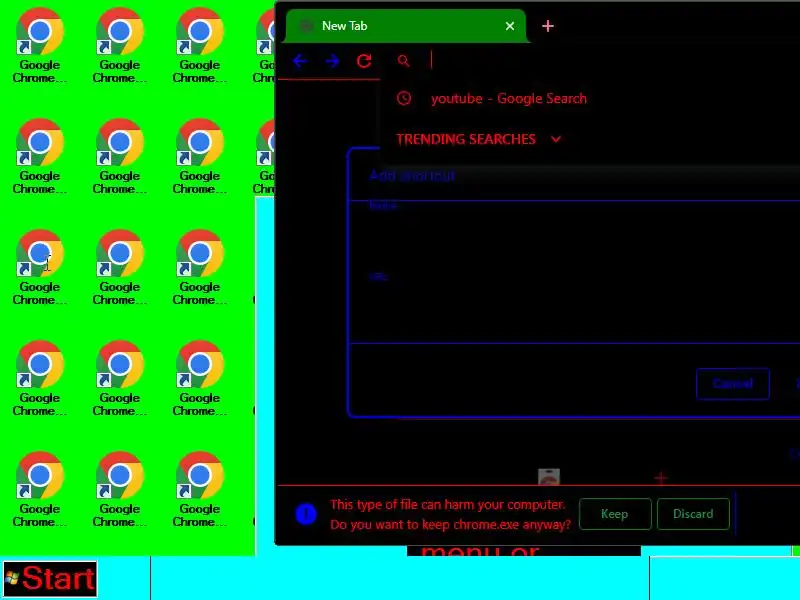Click the magnifier icon in the address bar

[x=404, y=61]
